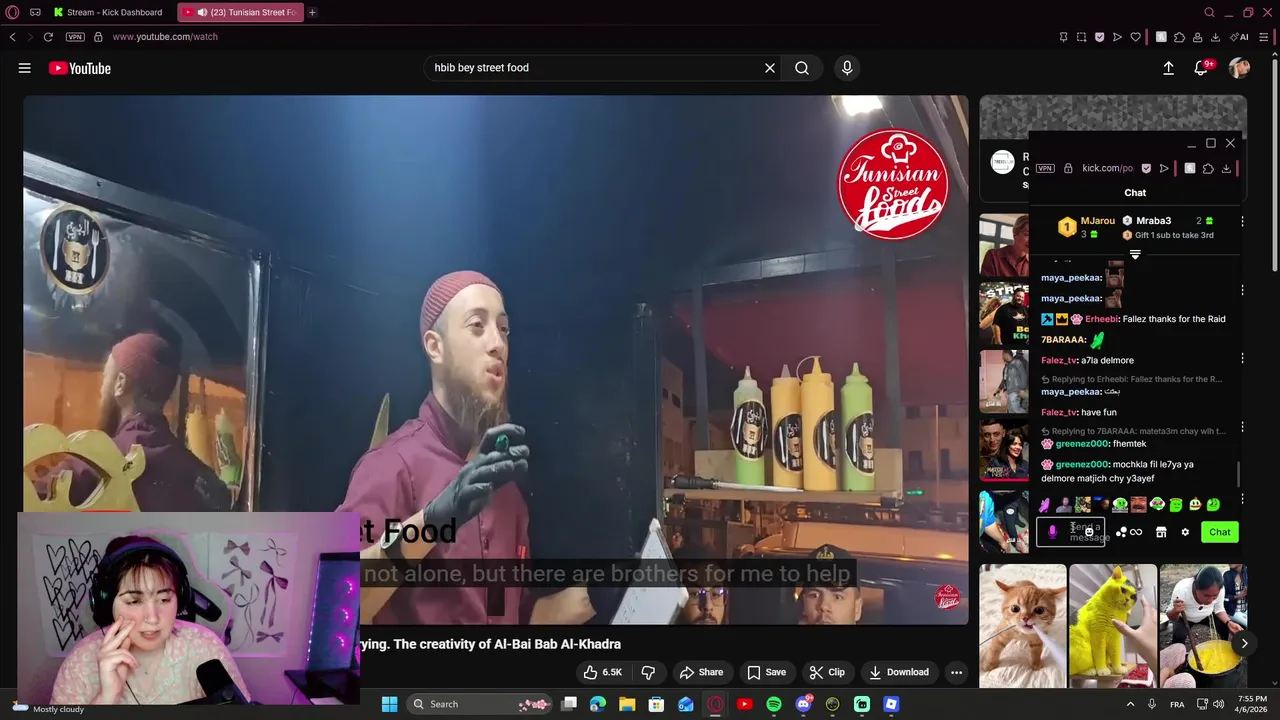Toggle the Opera VPN badge in address bar
The height and width of the screenshot is (720, 1280).
(75, 37)
